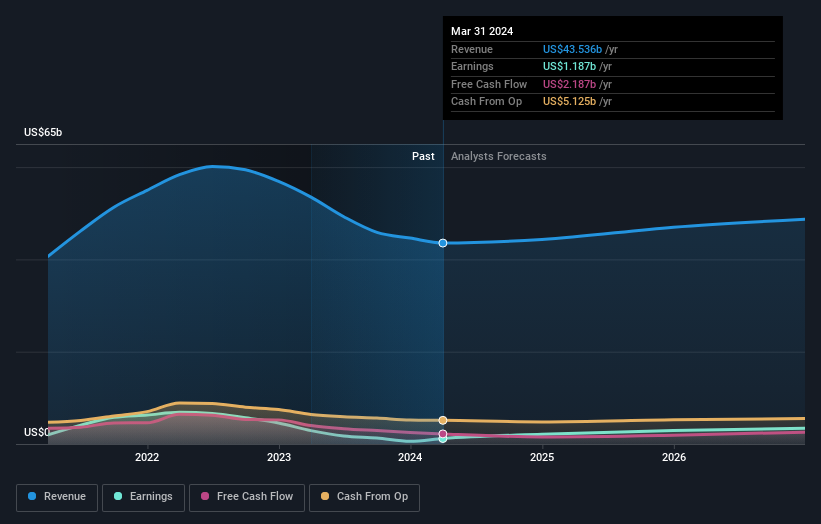Click the blue Revenue legend dot

32,496
